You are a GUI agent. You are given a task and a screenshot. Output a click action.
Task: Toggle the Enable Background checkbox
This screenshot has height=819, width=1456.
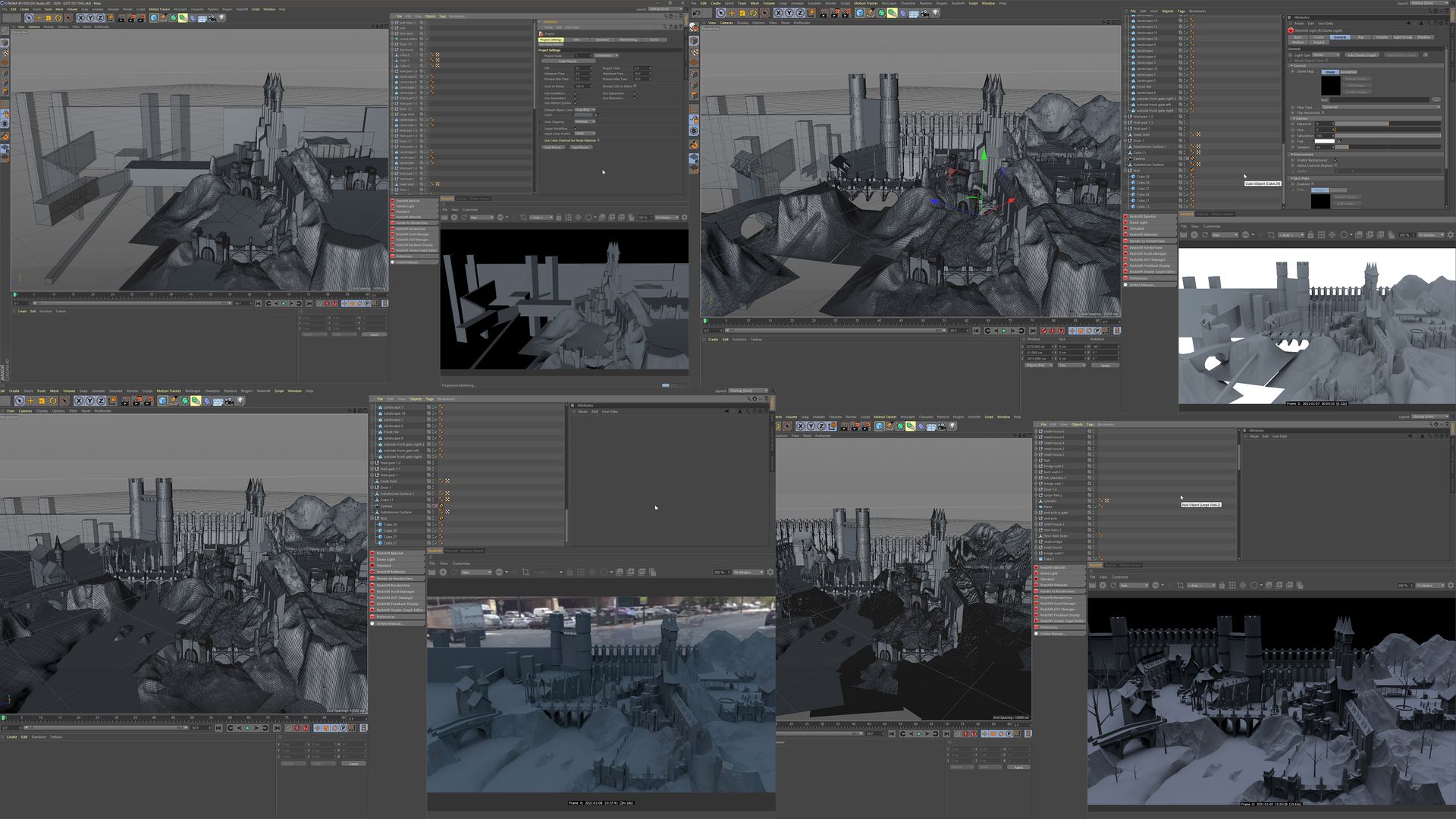[1336, 160]
